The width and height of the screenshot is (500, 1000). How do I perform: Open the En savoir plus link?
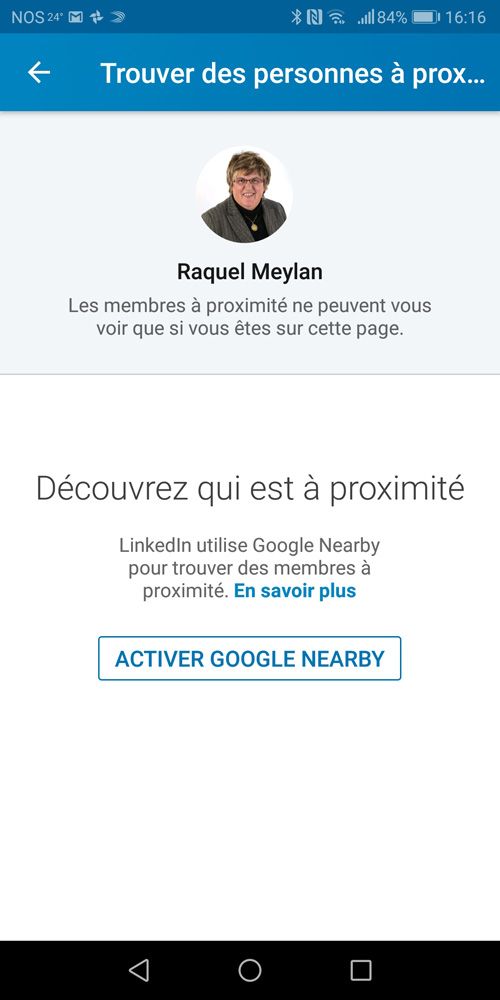point(295,591)
